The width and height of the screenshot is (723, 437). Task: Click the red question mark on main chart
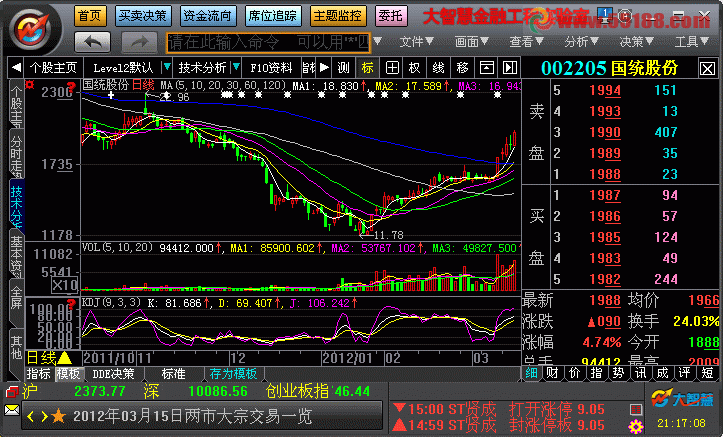71,86
